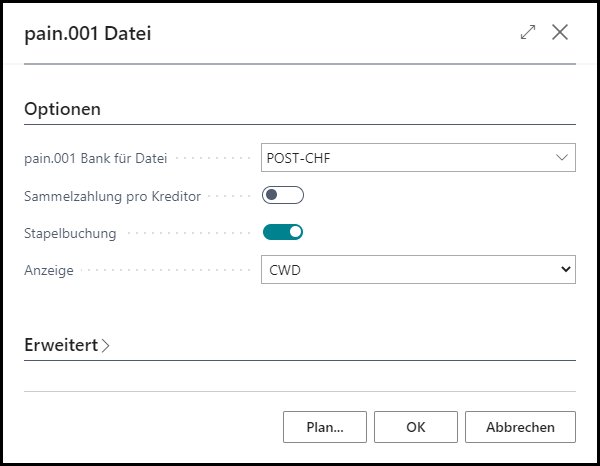The height and width of the screenshot is (466, 600).
Task: Click the pain.001 Datei dialog title
Action: tap(88, 33)
